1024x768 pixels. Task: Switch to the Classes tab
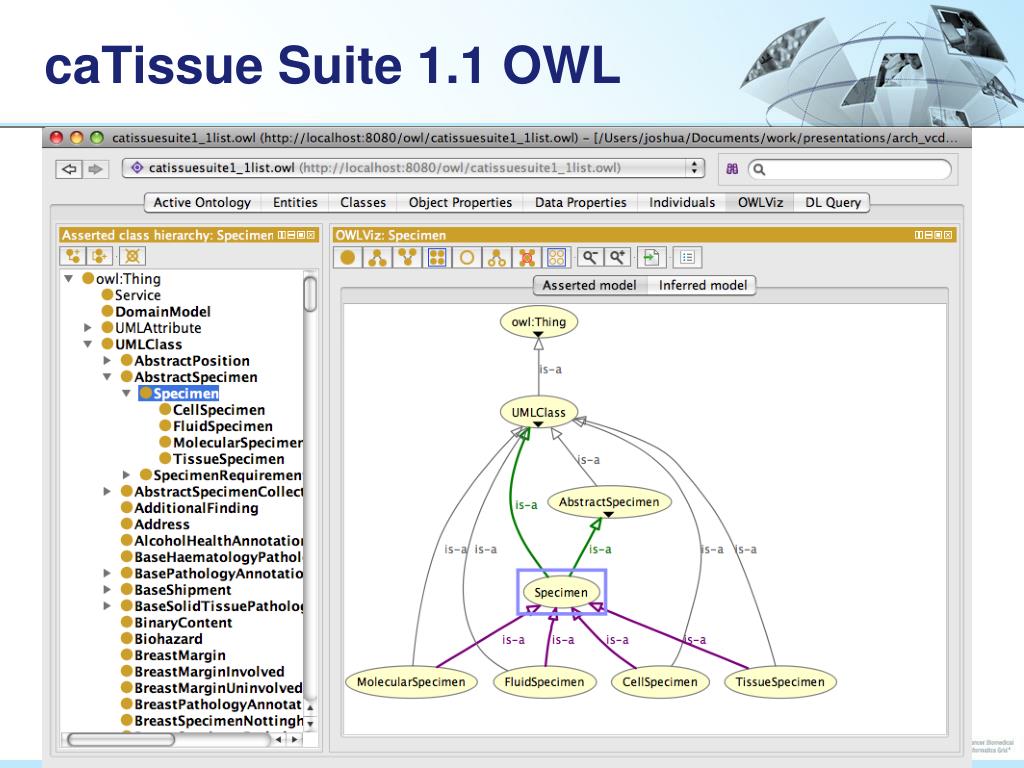click(363, 202)
